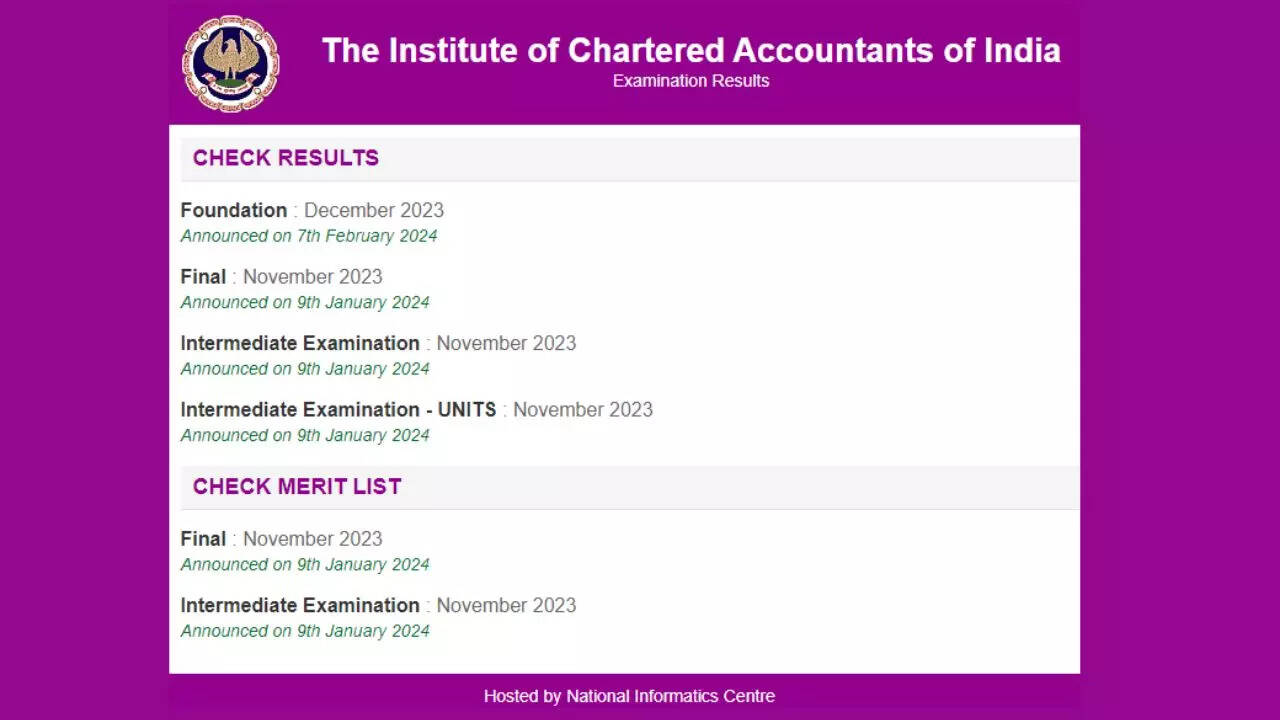
Task: Click November 2023 beside Intermediate Examination - UNITS
Action: click(x=583, y=409)
